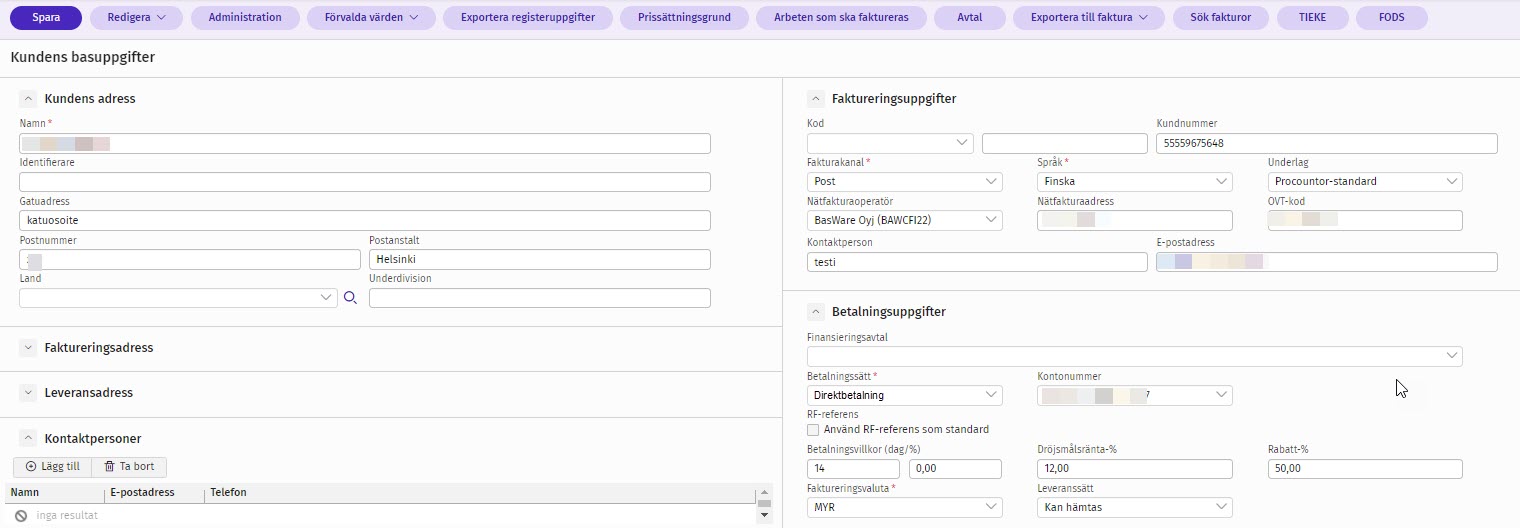1520x528 pixels.
Task: Click the Postanstalt field containing Helsinki
Action: (540, 260)
